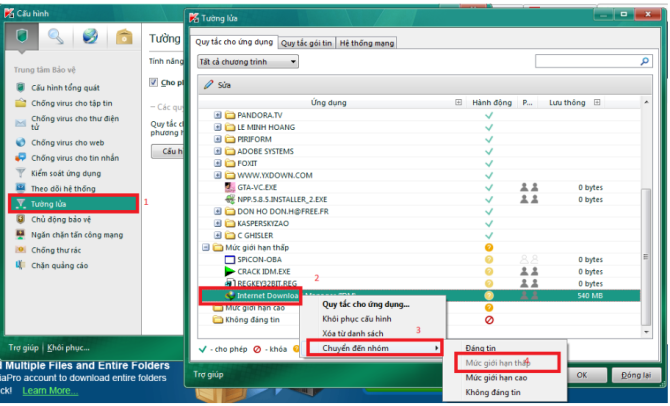The height and width of the screenshot is (406, 670).
Task: Expand the PIRIFORM folder
Action: coord(217,139)
